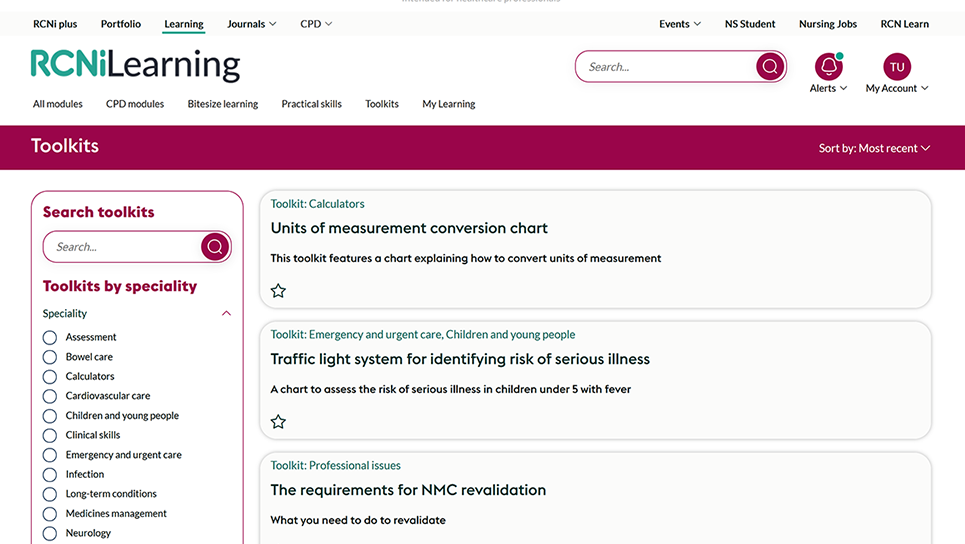Click the RCNi Learning logo
The width and height of the screenshot is (965, 544).
tap(135, 65)
